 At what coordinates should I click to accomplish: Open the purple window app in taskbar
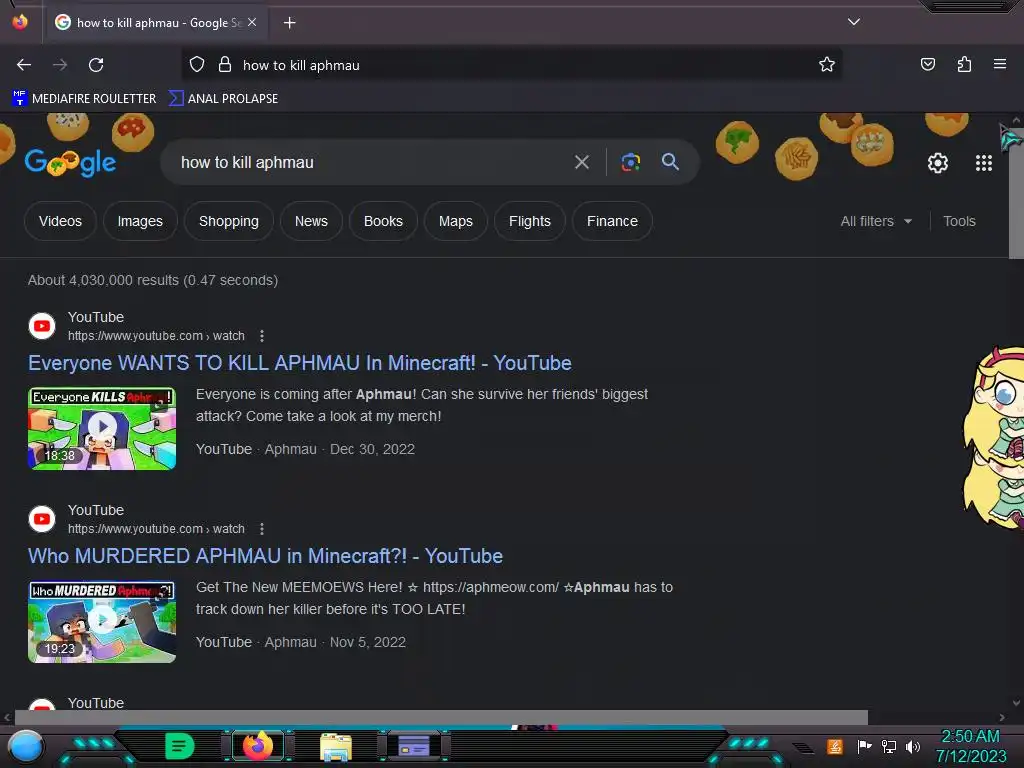[414, 746]
